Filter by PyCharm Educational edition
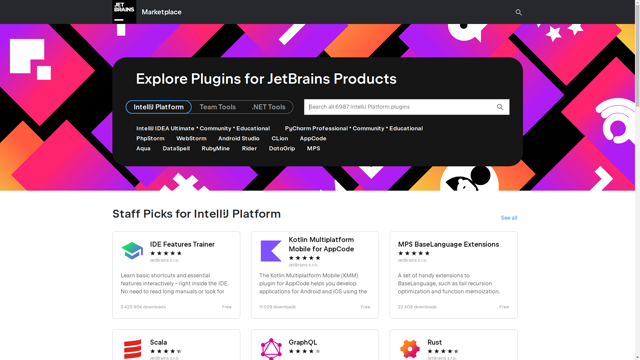The image size is (640, 360). point(406,128)
